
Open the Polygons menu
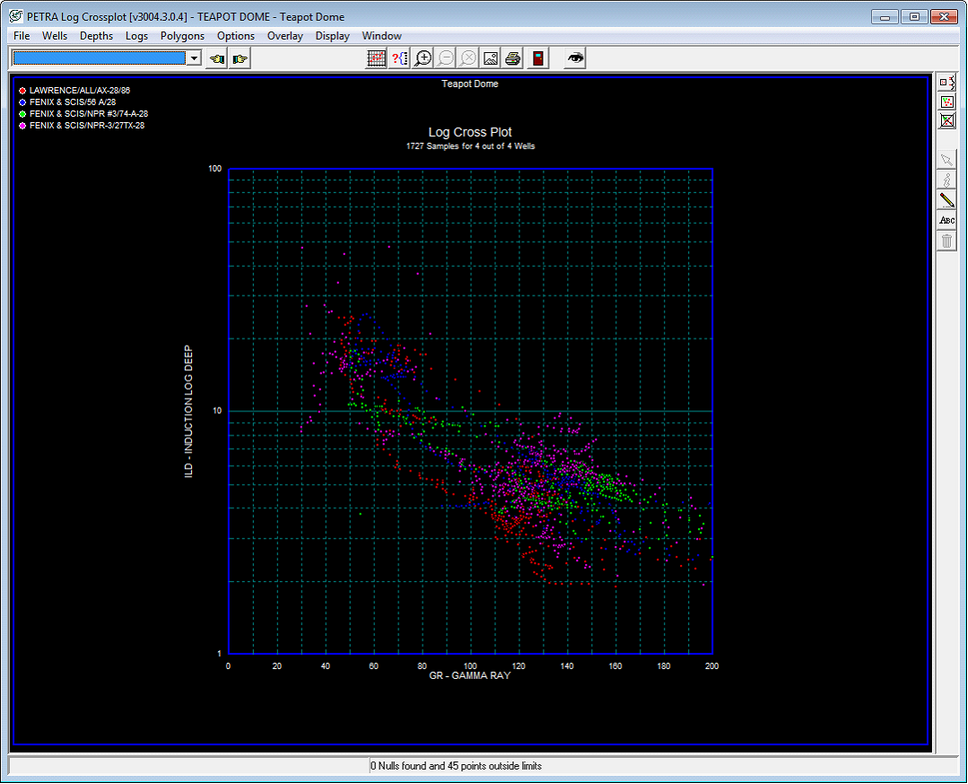pyautogui.click(x=182, y=36)
